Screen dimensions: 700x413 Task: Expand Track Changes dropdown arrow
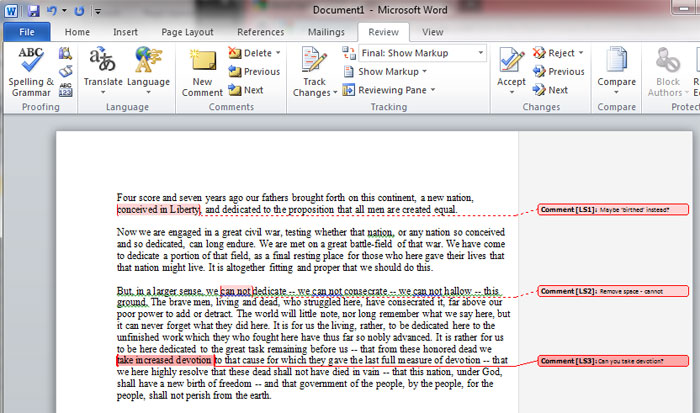tap(334, 93)
